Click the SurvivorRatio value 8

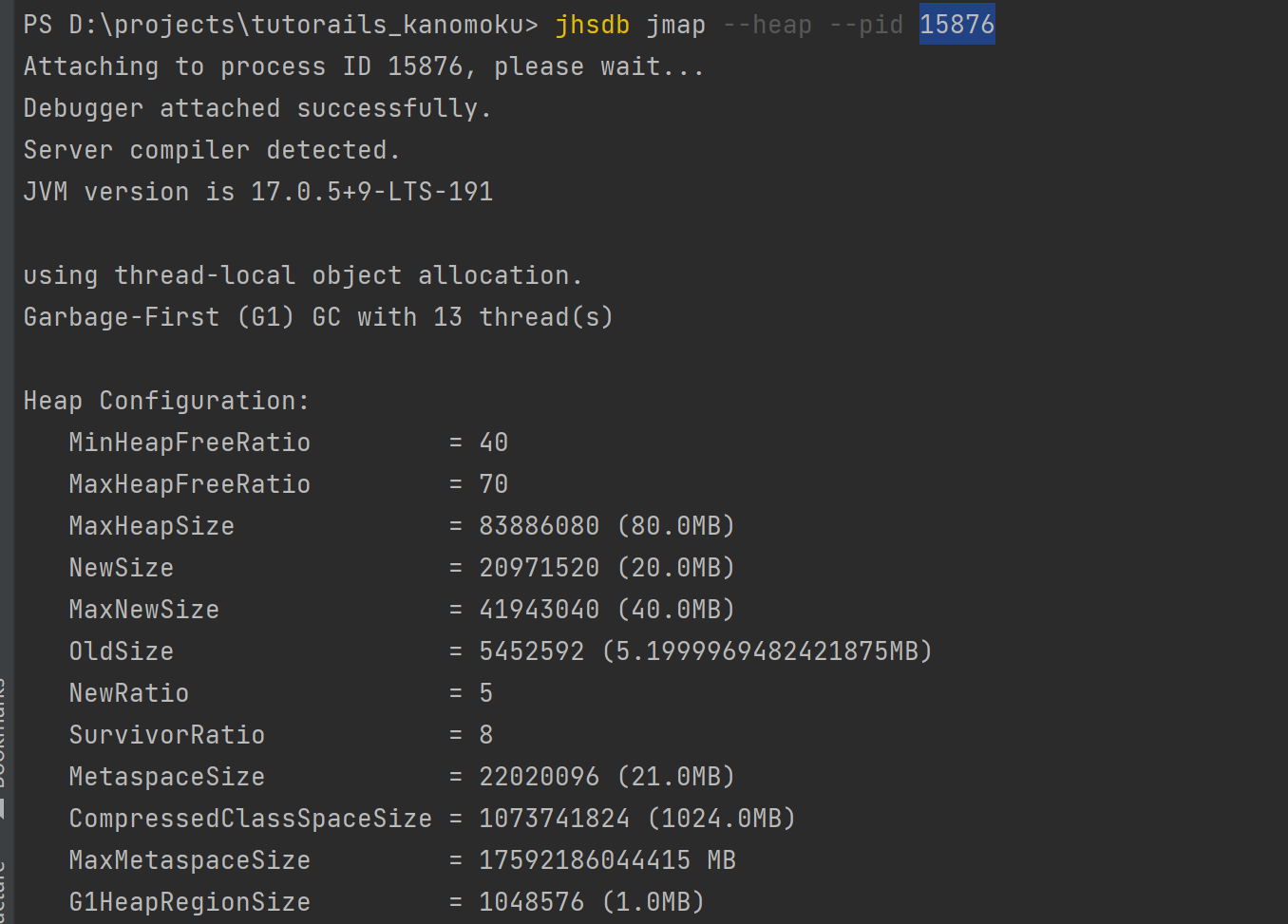pyautogui.click(x=486, y=735)
